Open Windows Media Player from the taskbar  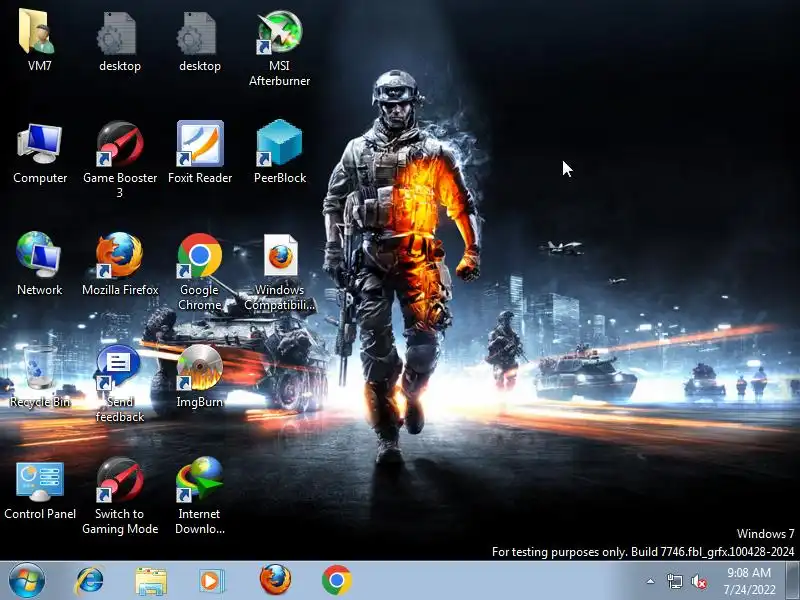[210, 581]
